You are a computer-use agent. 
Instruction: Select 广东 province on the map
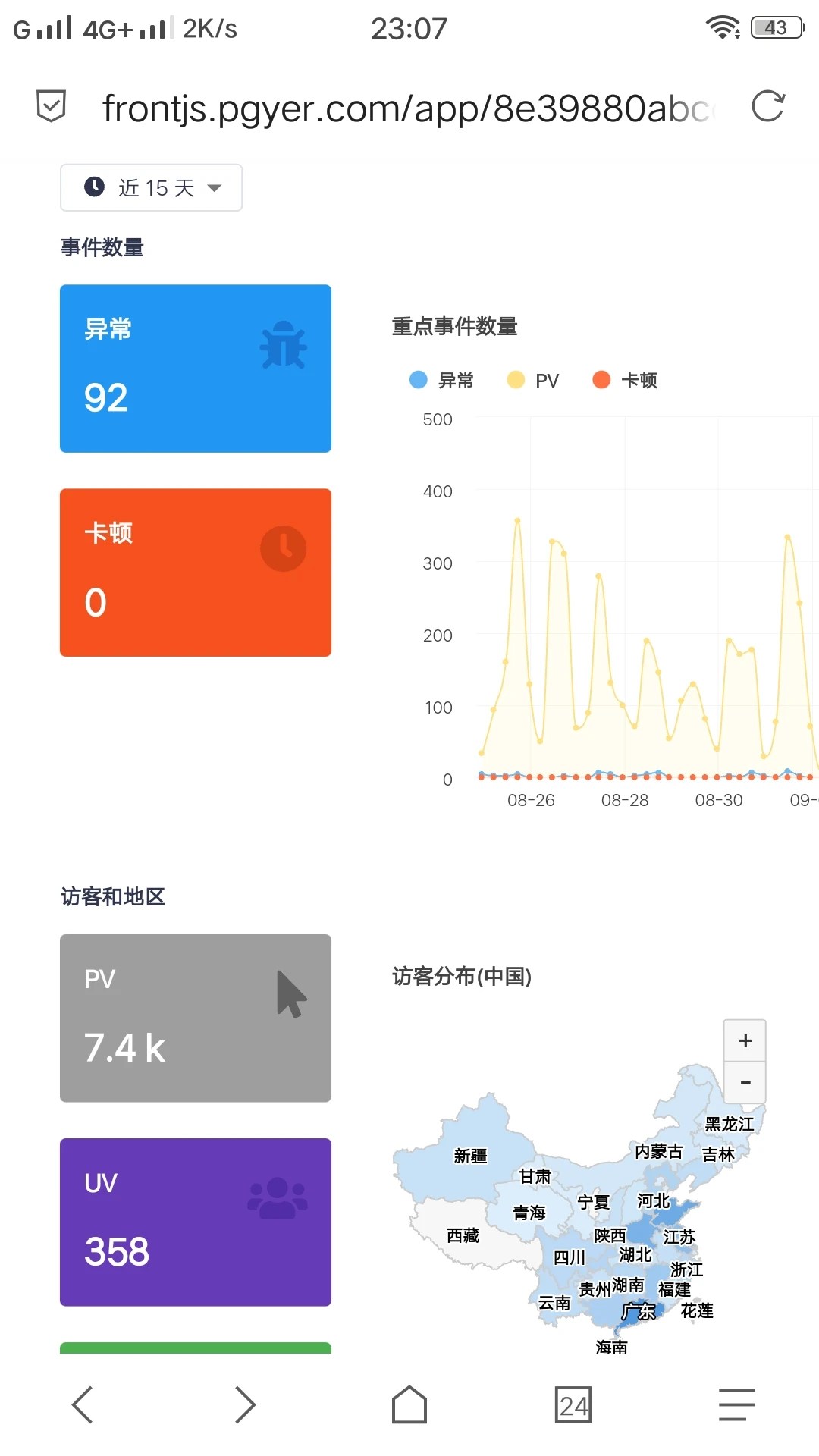[x=639, y=1311]
